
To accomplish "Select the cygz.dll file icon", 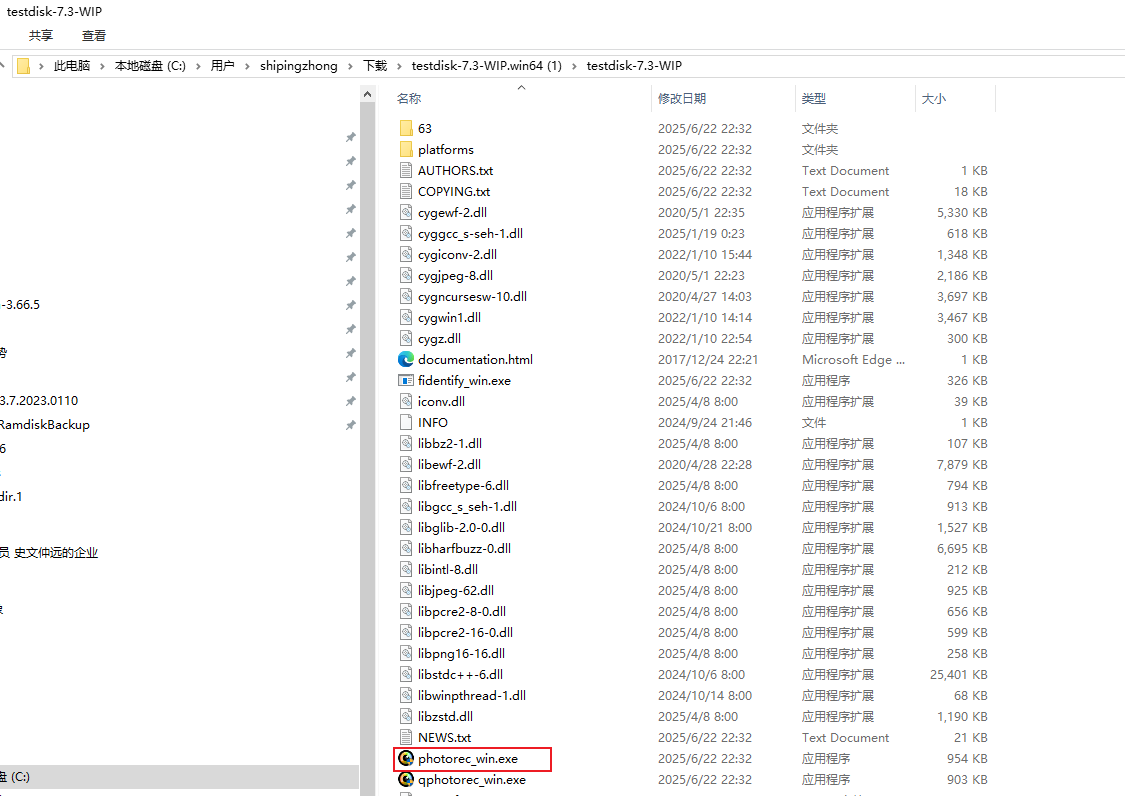I will 406,338.
